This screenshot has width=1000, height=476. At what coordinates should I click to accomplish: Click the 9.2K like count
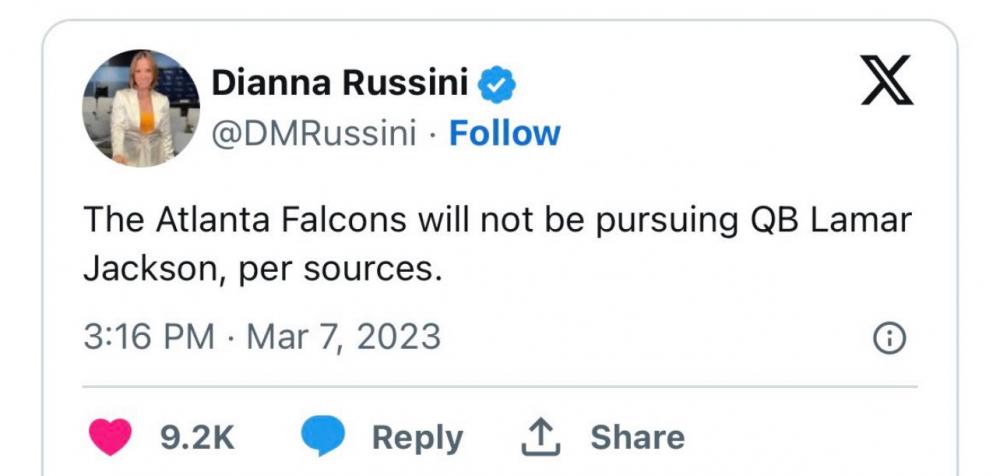(197, 437)
